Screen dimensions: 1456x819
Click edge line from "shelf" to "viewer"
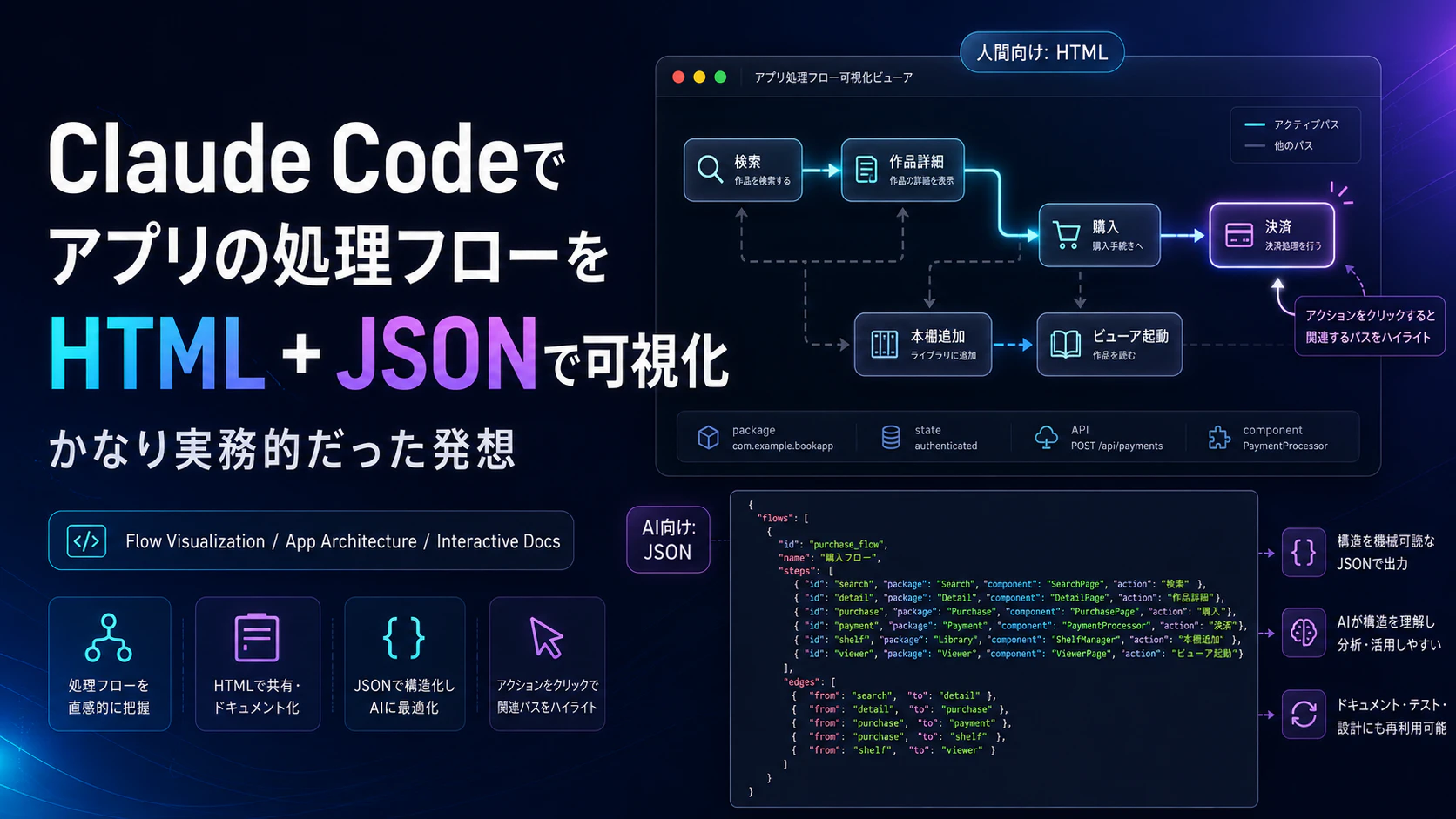point(893,750)
